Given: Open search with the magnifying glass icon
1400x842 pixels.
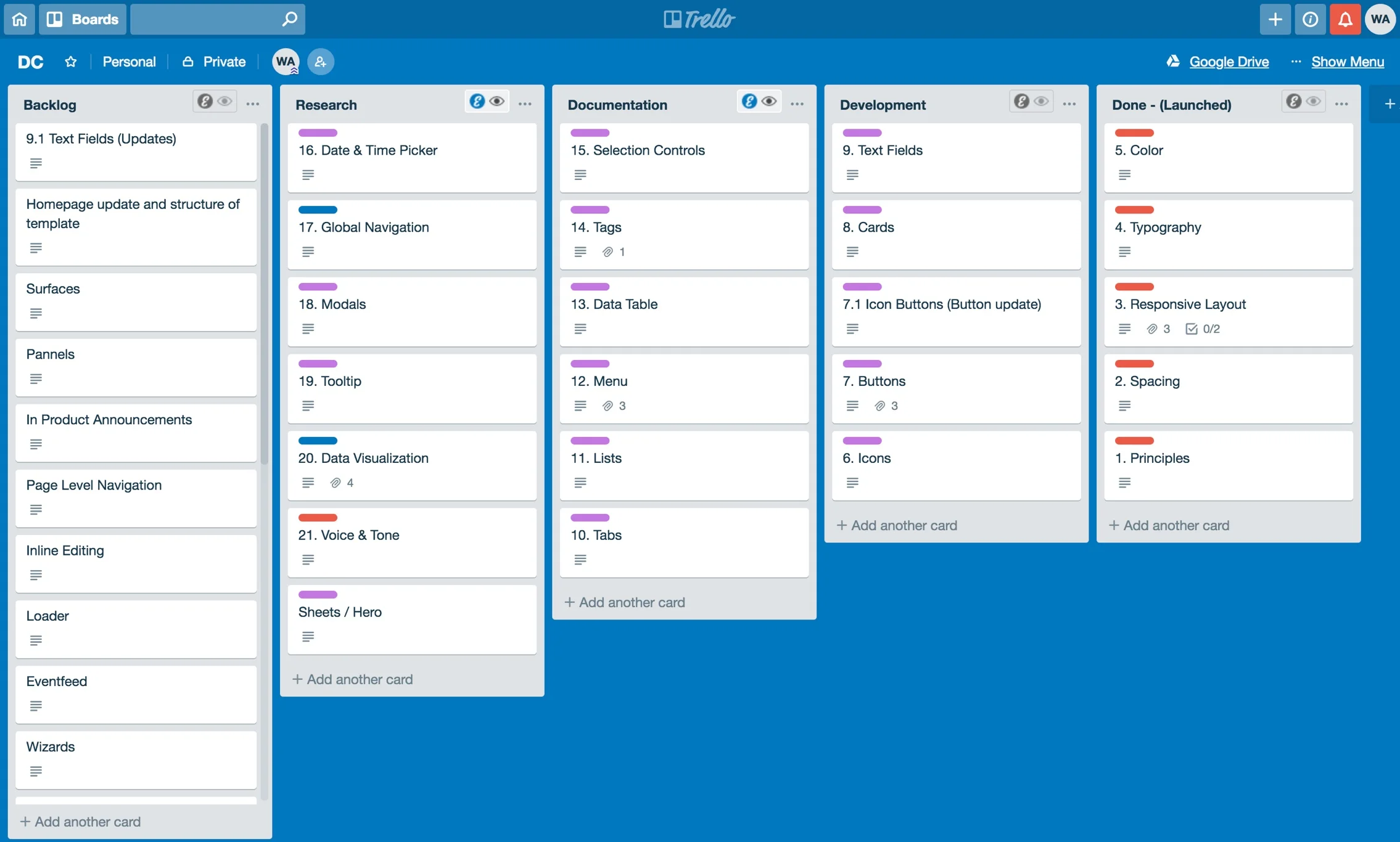Looking at the screenshot, I should (289, 18).
